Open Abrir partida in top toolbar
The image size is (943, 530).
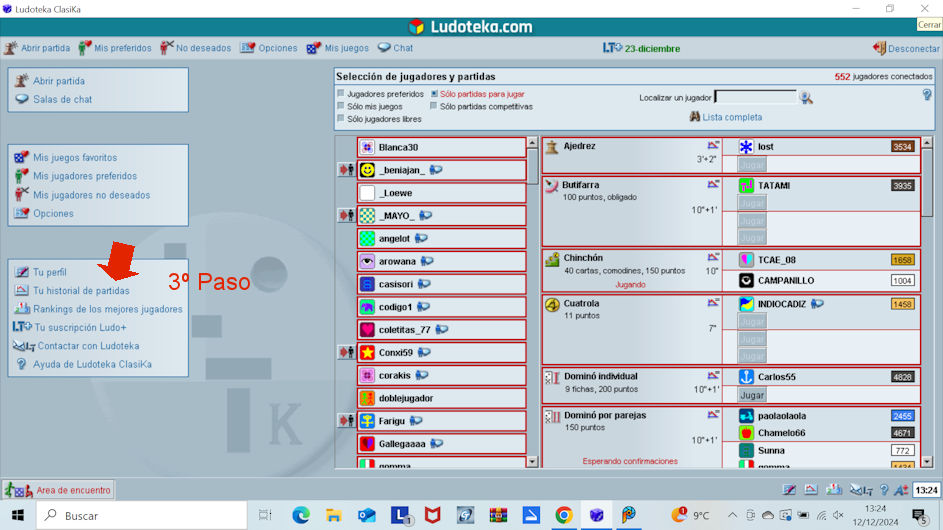(x=37, y=48)
